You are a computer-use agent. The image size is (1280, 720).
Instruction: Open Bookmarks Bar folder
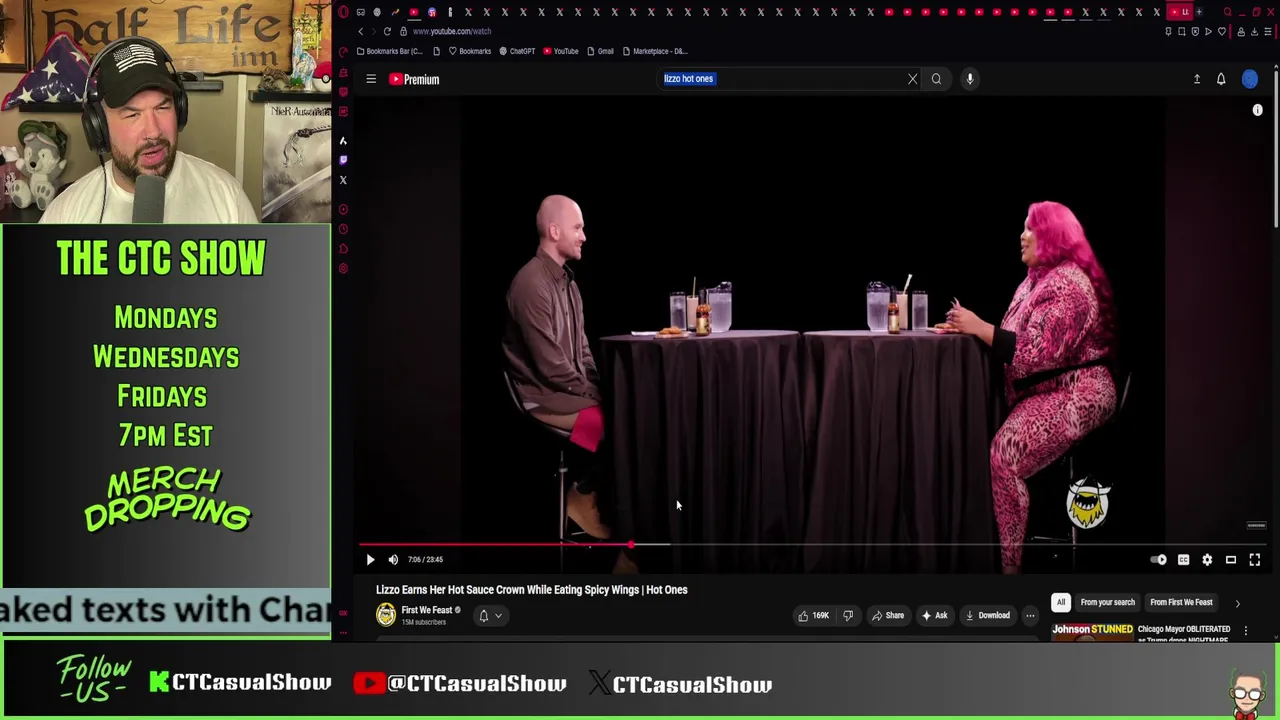click(389, 51)
